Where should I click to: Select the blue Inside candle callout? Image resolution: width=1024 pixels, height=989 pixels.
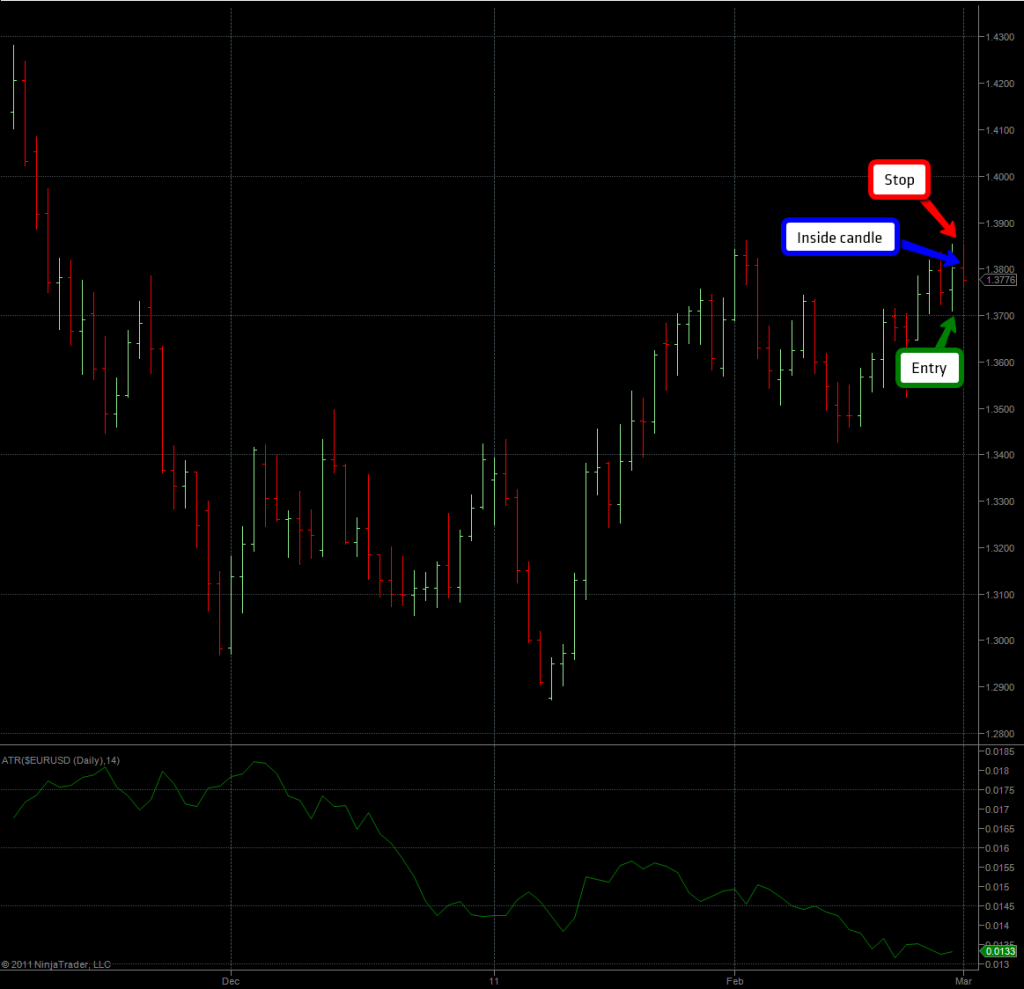[839, 238]
